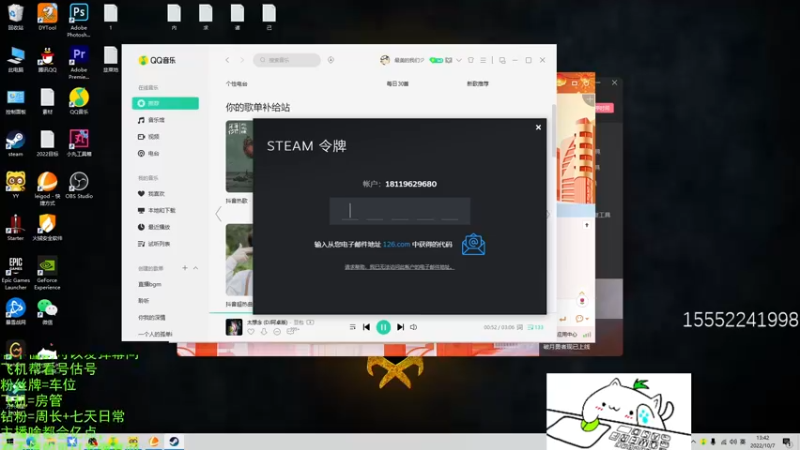Click the QQ Music vertical scrollbar

[554, 131]
